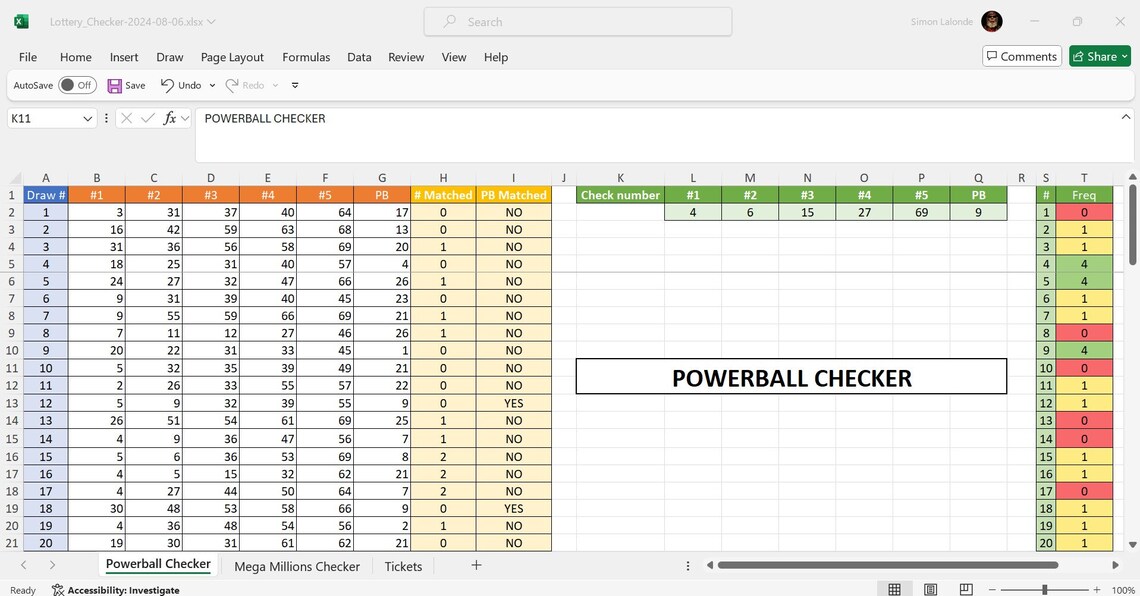This screenshot has height=596, width=1140.
Task: Open the Insert Function (fx) dialog
Action: tap(169, 118)
